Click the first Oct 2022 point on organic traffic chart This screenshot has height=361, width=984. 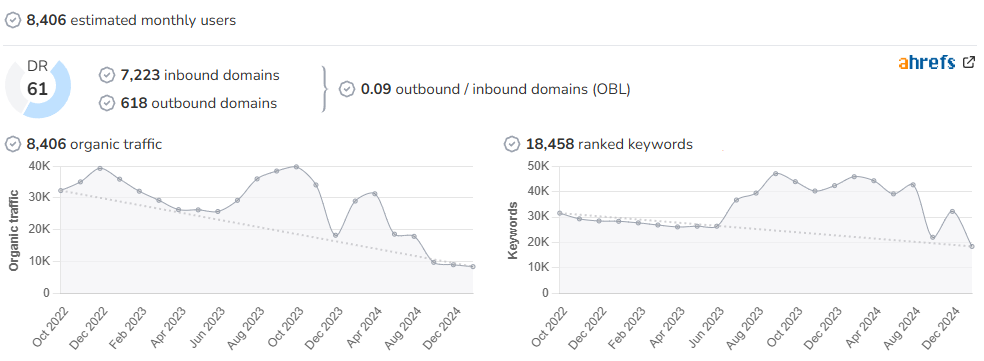pyautogui.click(x=60, y=190)
